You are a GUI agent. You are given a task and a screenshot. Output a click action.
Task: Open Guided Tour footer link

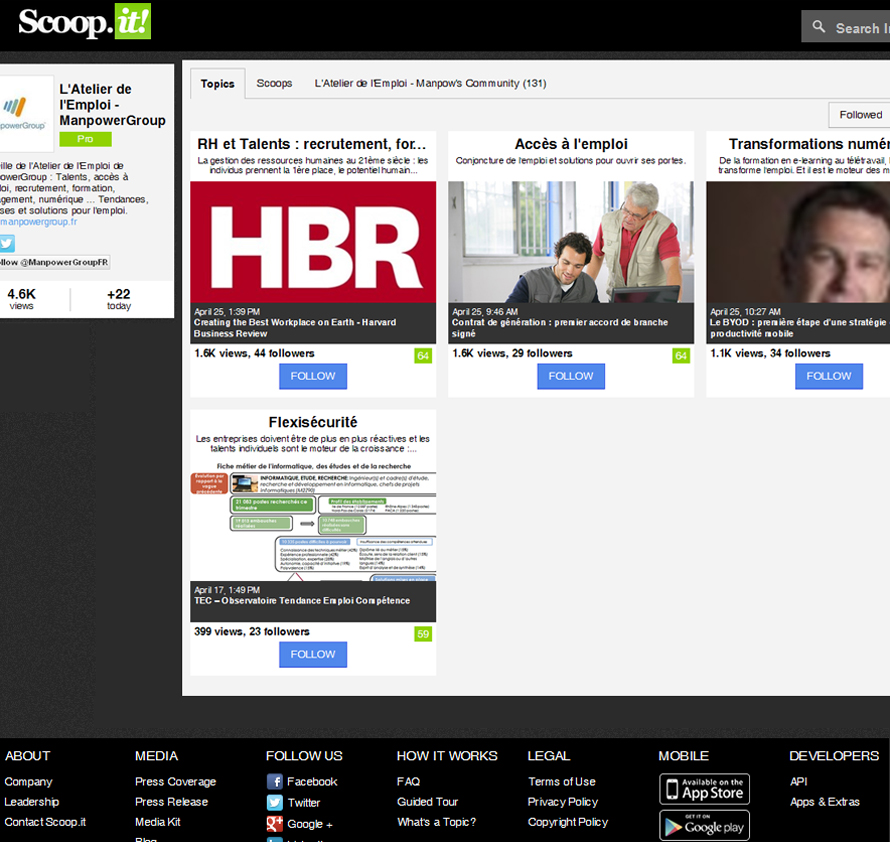pyautogui.click(x=427, y=802)
